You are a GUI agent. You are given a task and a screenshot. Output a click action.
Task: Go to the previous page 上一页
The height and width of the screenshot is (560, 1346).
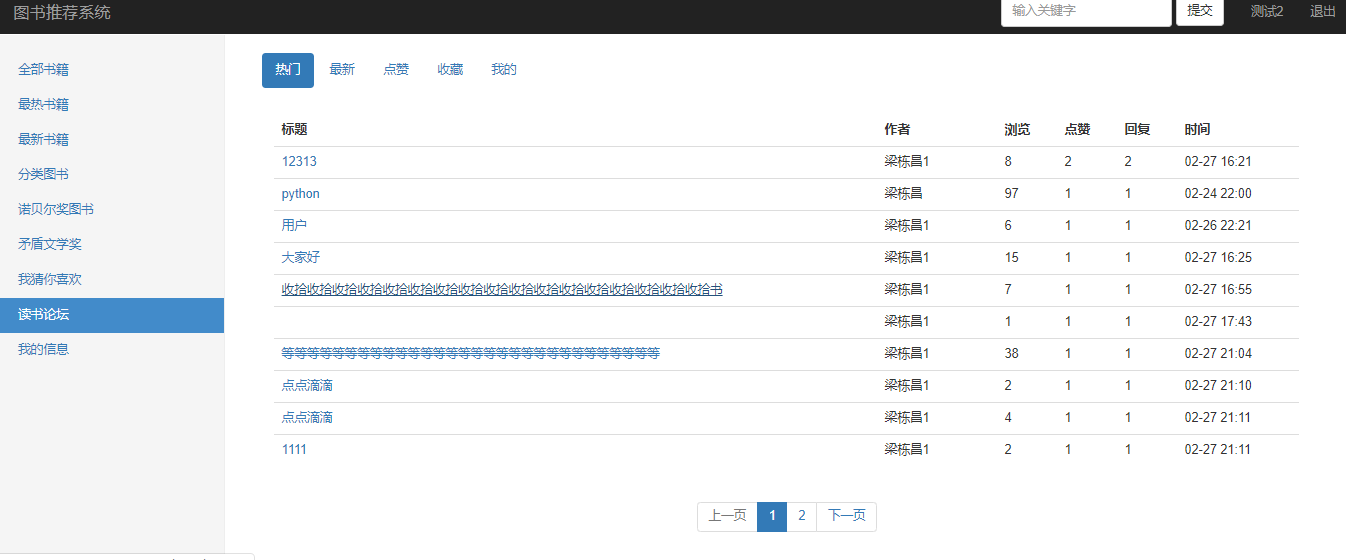(728, 516)
